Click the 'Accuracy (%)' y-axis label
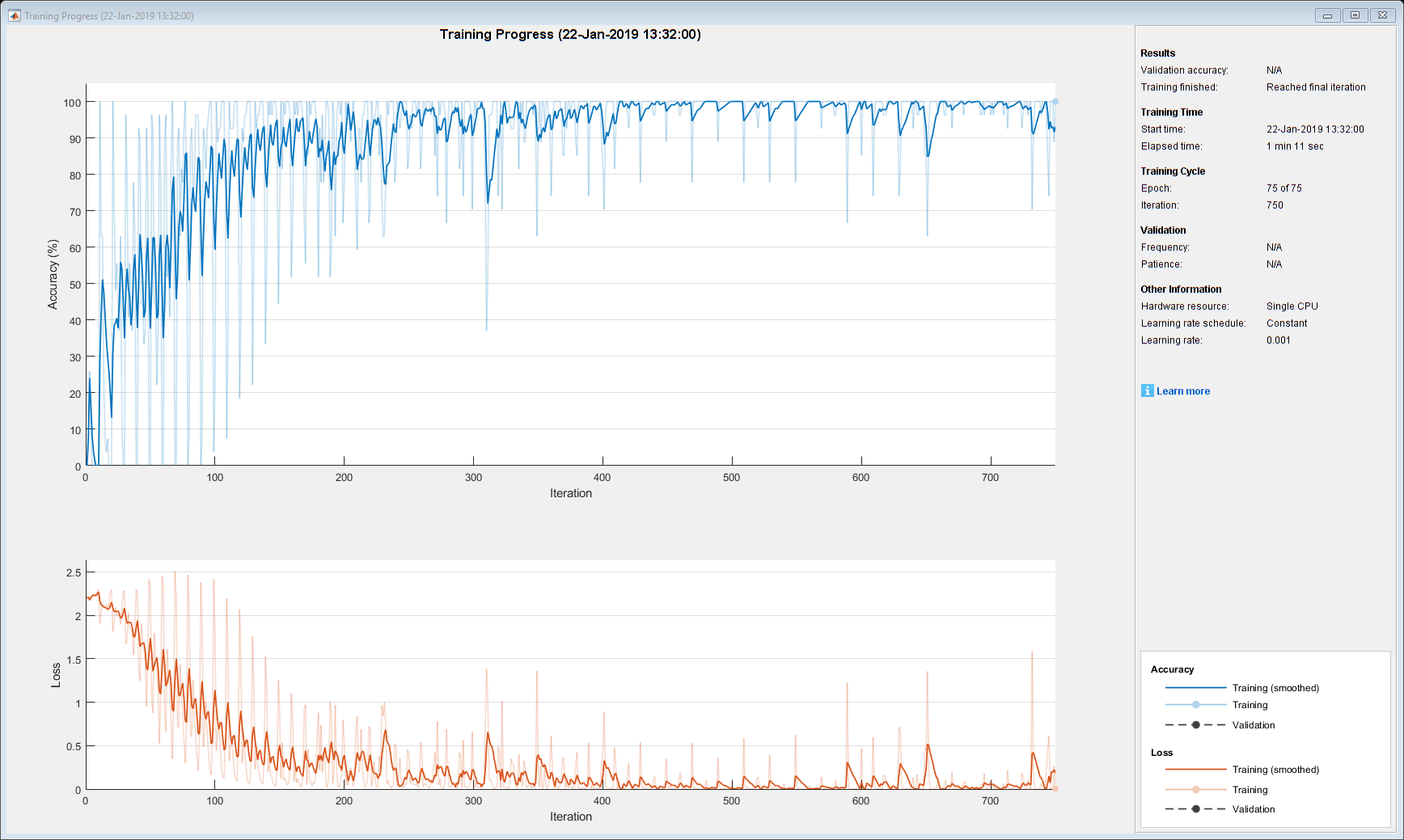 click(x=53, y=274)
